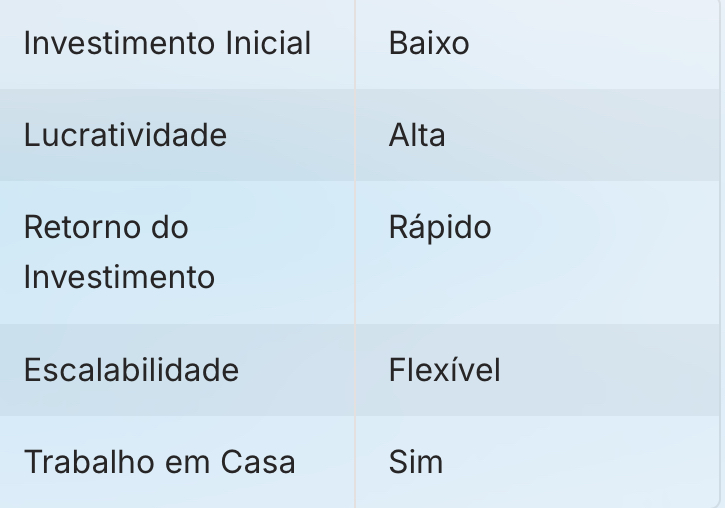
Task: Click "Investimento" on the line below "Retorno do"
Action: click(x=119, y=277)
